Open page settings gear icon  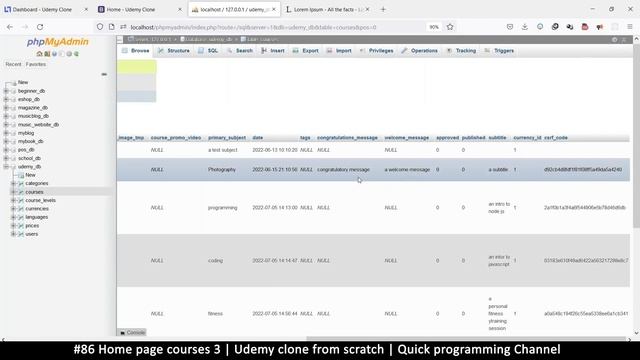pos(615,40)
